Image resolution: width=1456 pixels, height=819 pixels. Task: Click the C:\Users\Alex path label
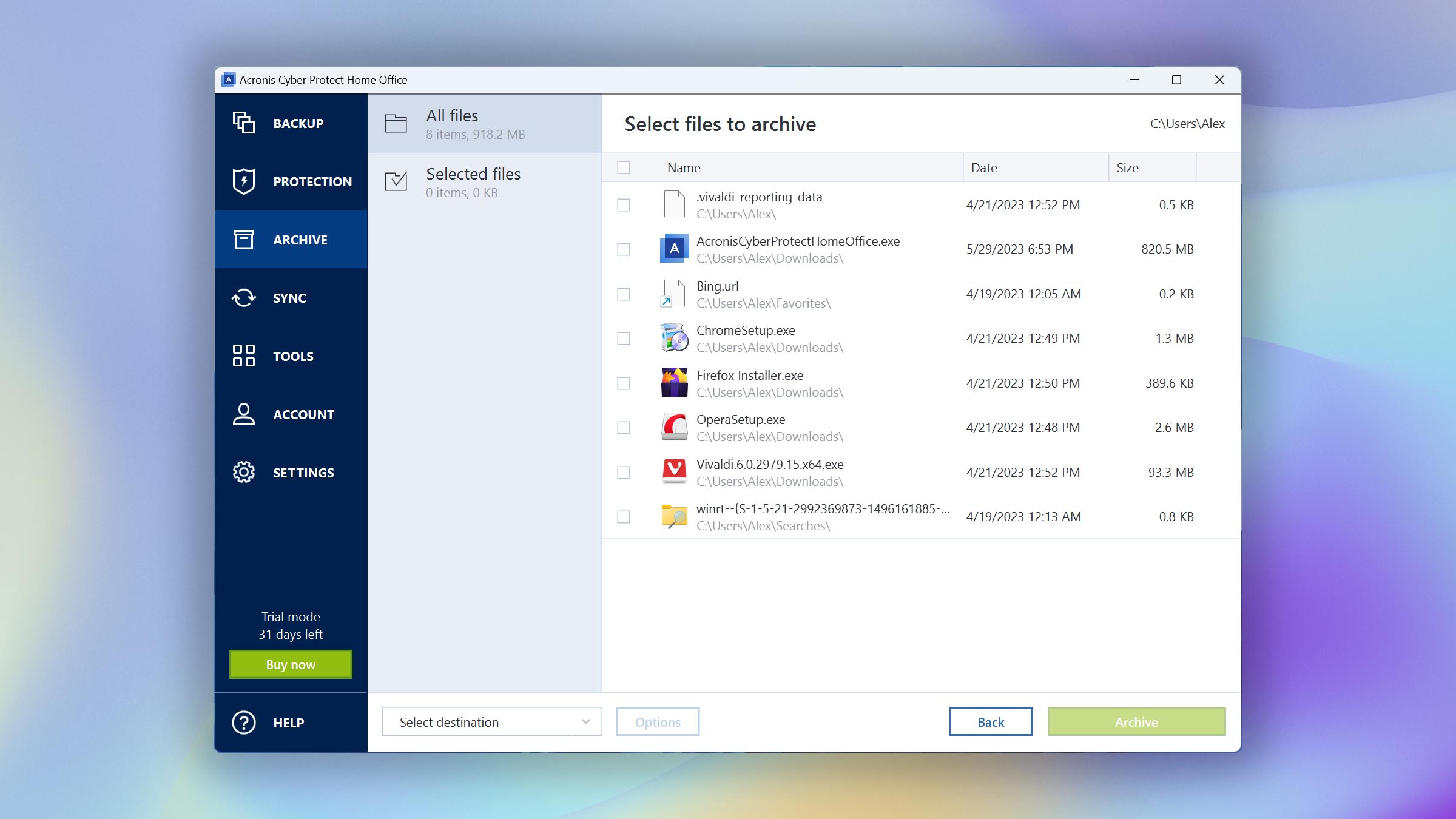pos(1187,123)
